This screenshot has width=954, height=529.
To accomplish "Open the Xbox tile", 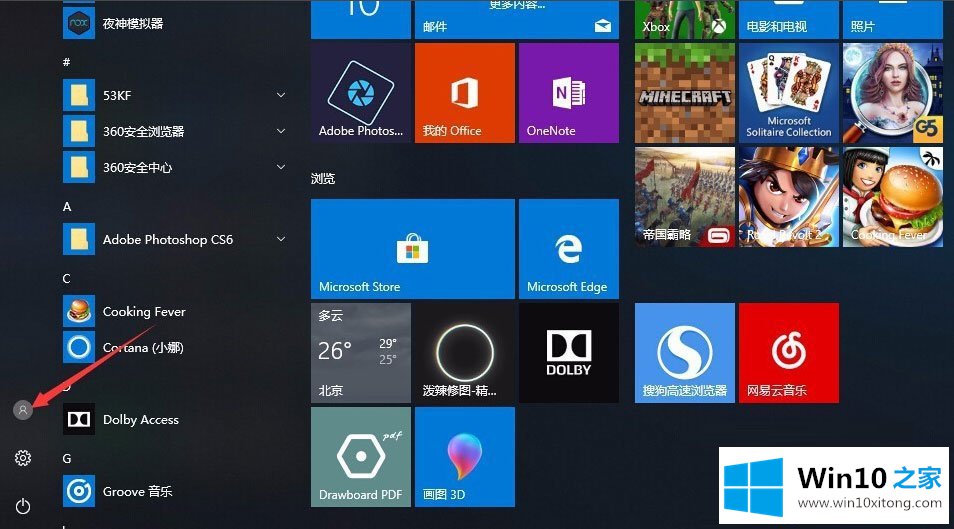I will (685, 19).
